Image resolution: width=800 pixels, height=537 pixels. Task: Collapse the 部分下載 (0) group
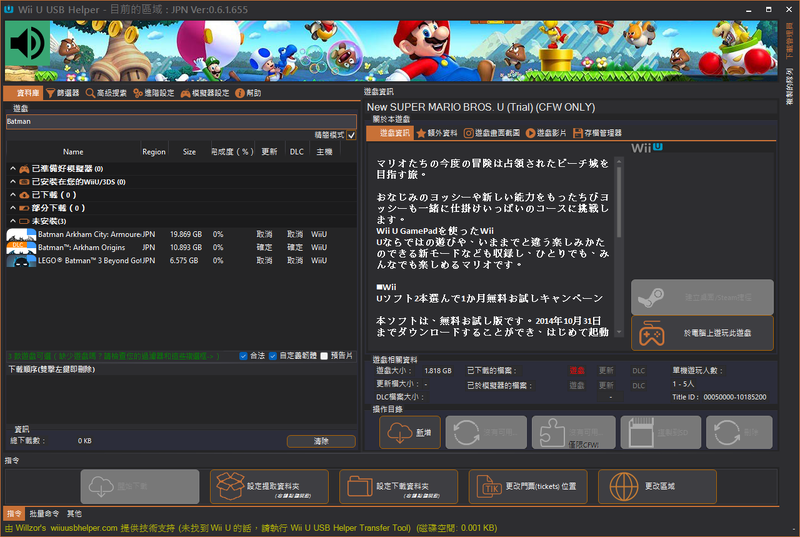(x=13, y=208)
